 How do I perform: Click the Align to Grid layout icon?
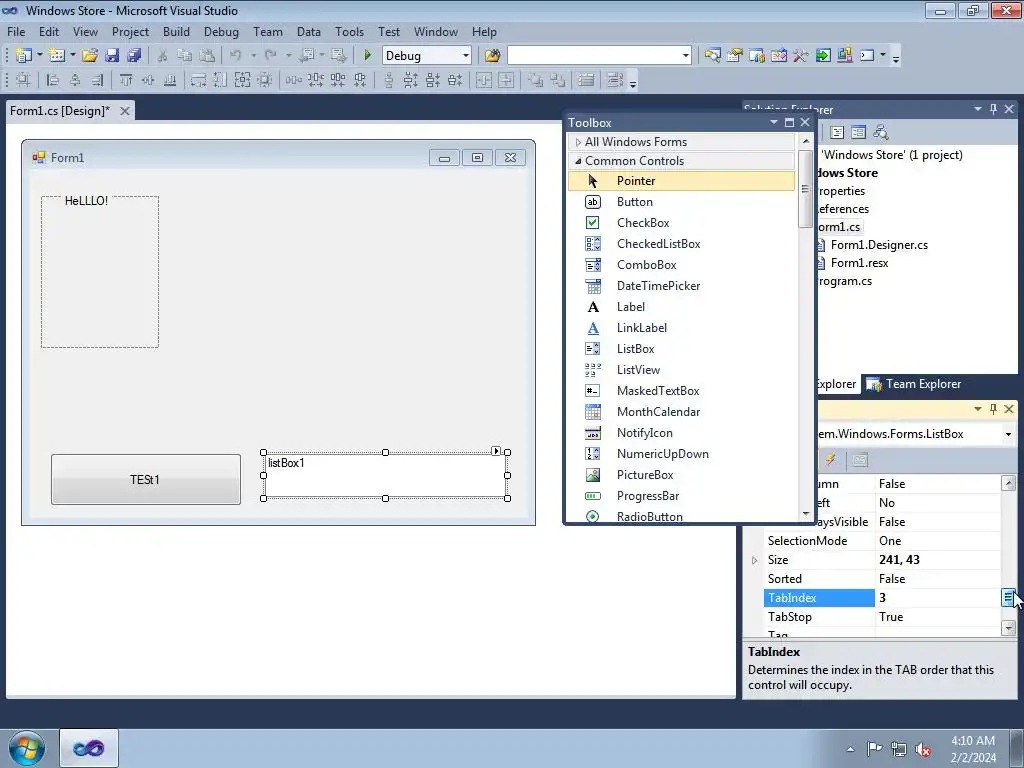coord(23,80)
